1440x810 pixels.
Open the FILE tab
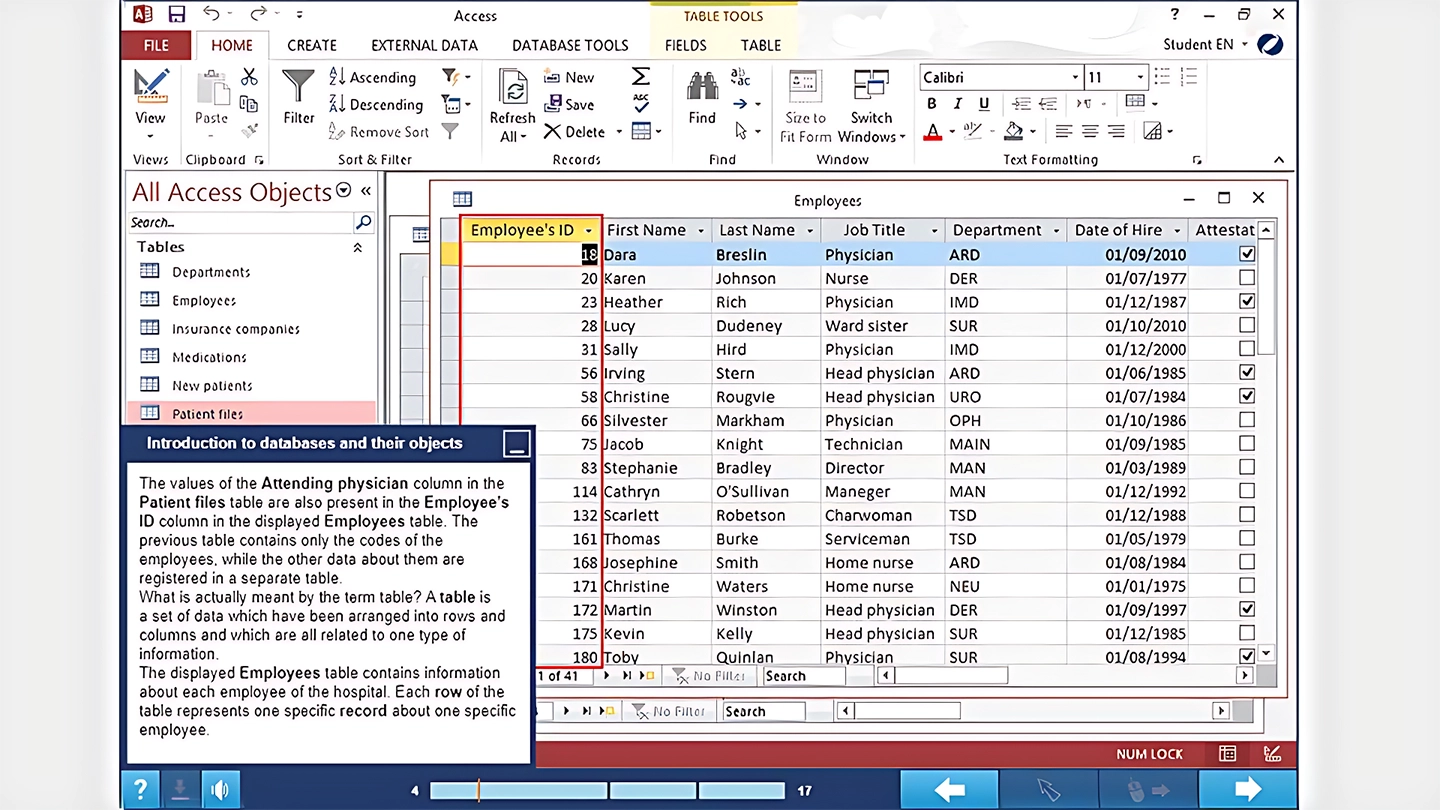point(156,45)
